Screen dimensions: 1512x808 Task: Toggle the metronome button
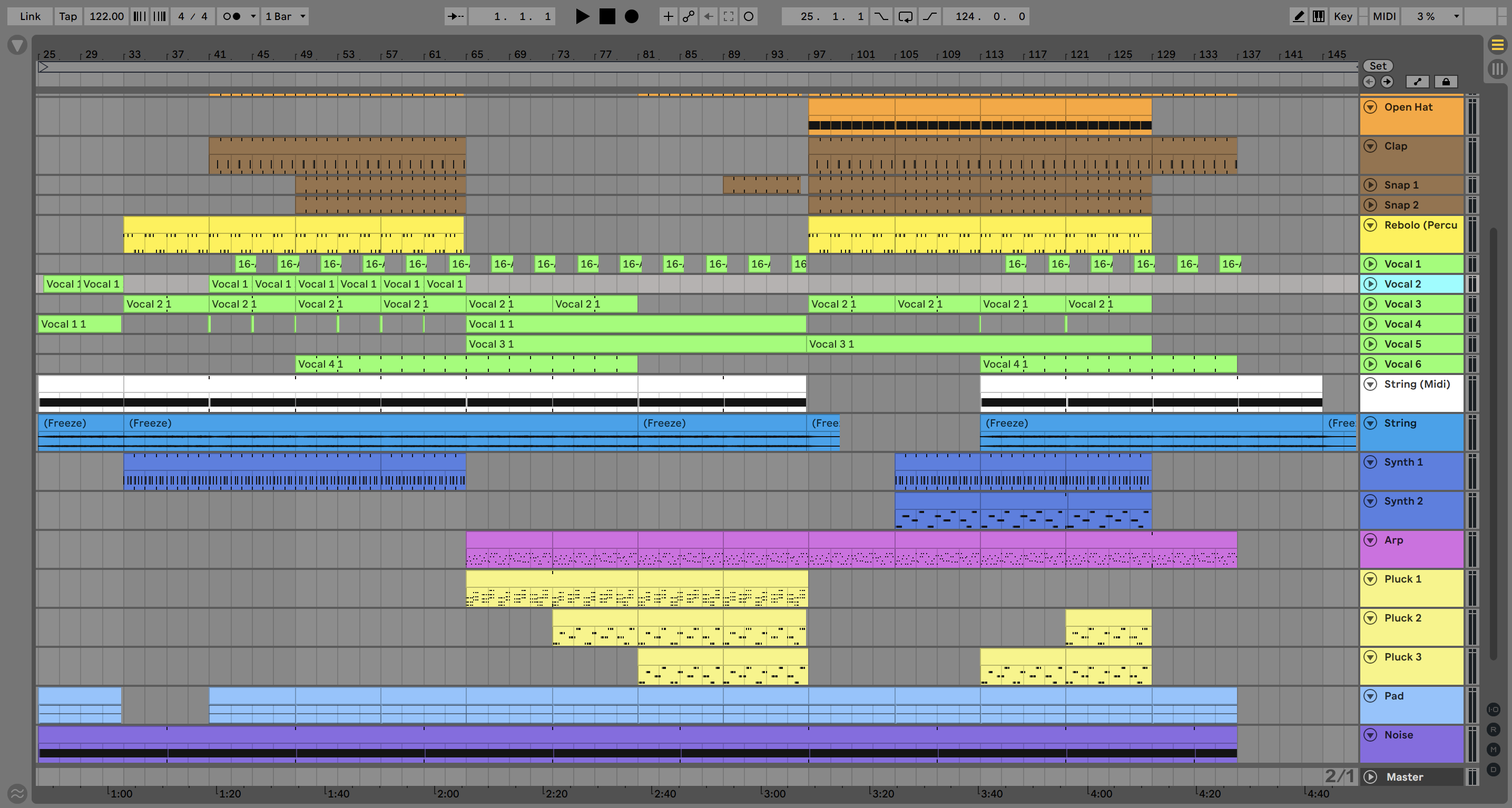coord(232,16)
